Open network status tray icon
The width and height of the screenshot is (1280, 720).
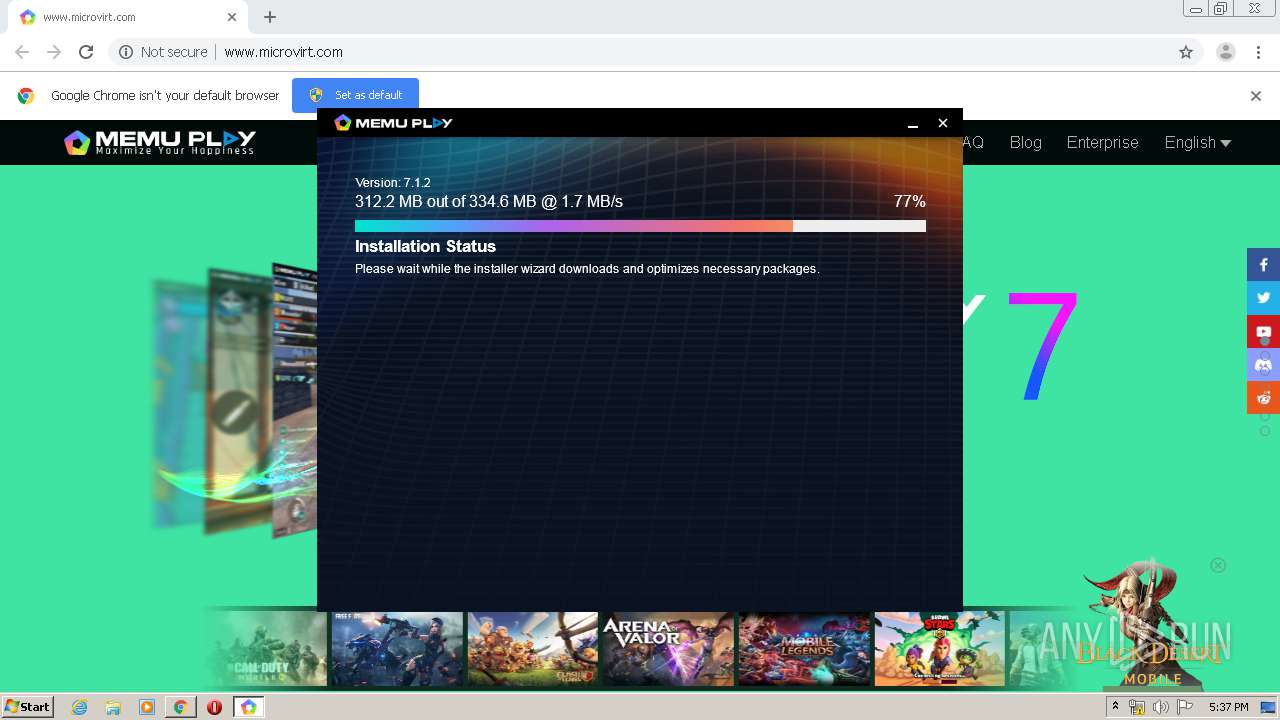pos(1136,707)
